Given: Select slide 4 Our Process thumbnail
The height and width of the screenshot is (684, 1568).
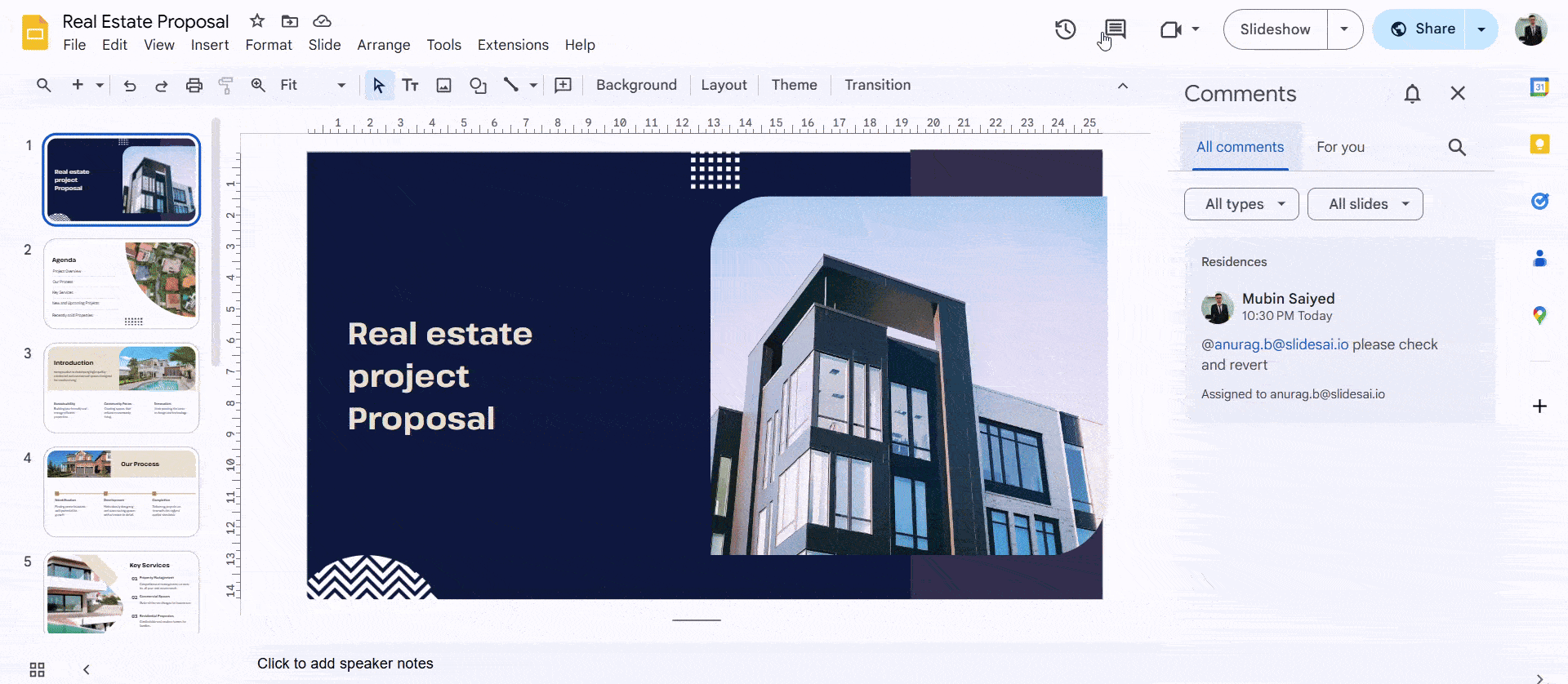Looking at the screenshot, I should tap(122, 491).
